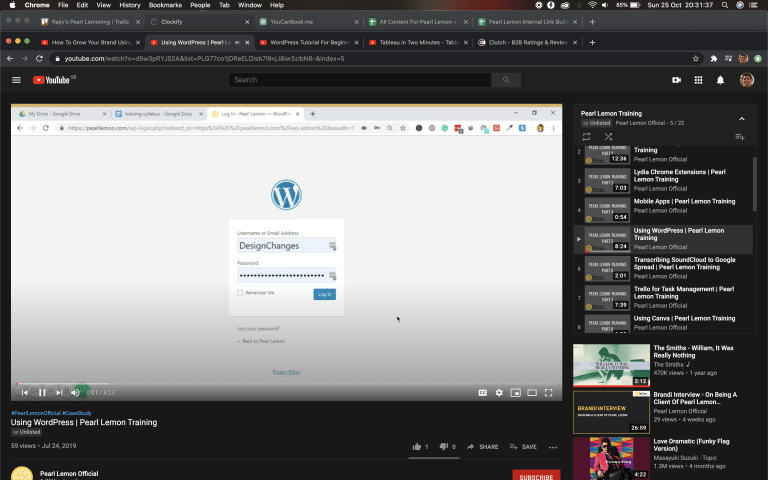The height and width of the screenshot is (480, 768).
Task: Share the video
Action: tap(483, 447)
